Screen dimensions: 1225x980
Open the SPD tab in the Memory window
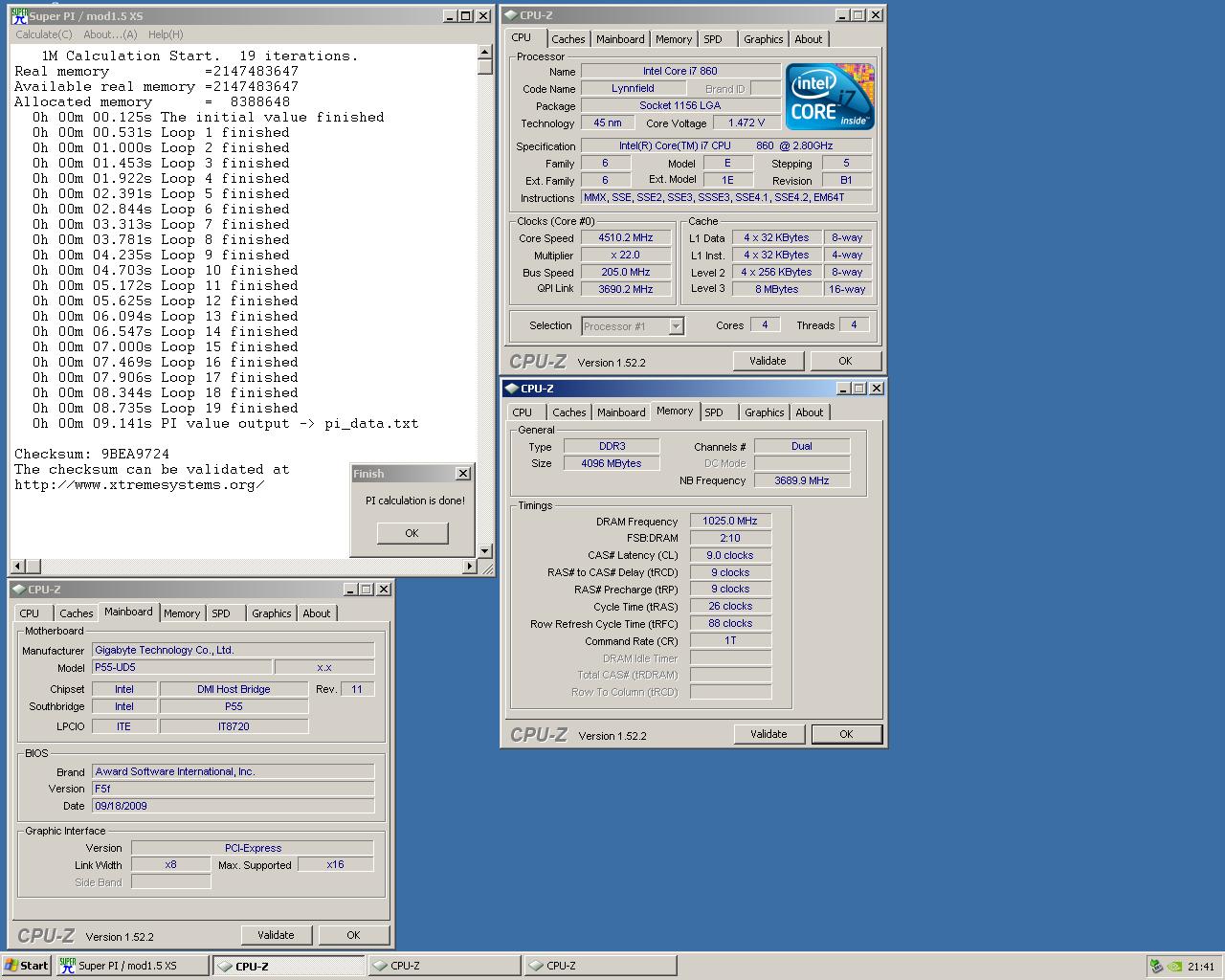pyautogui.click(x=714, y=412)
